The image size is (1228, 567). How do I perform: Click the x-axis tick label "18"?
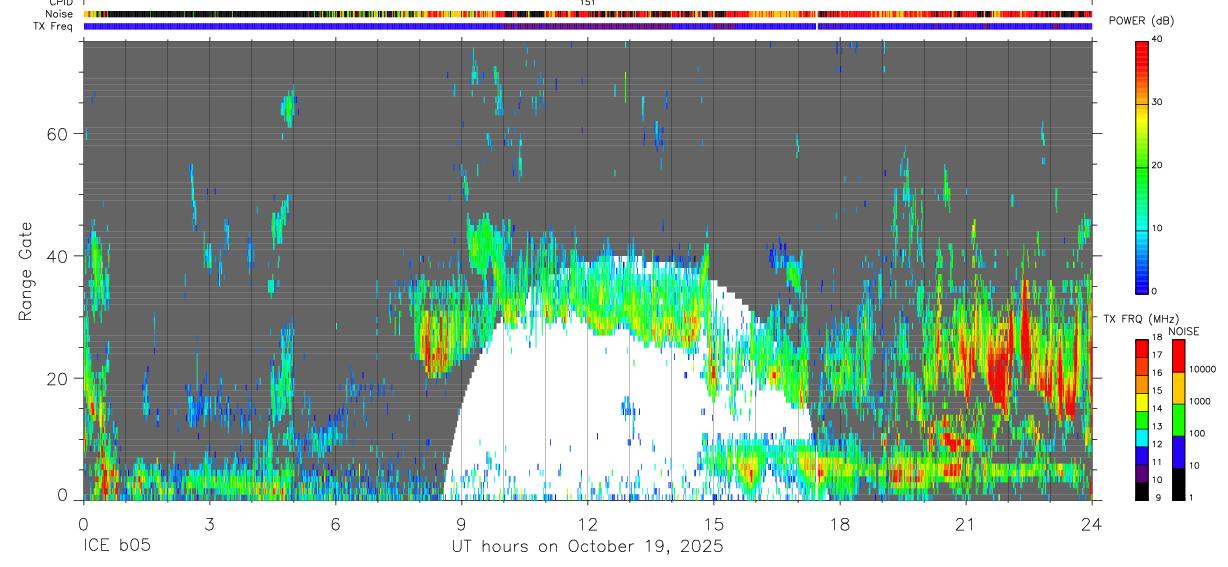pos(839,523)
